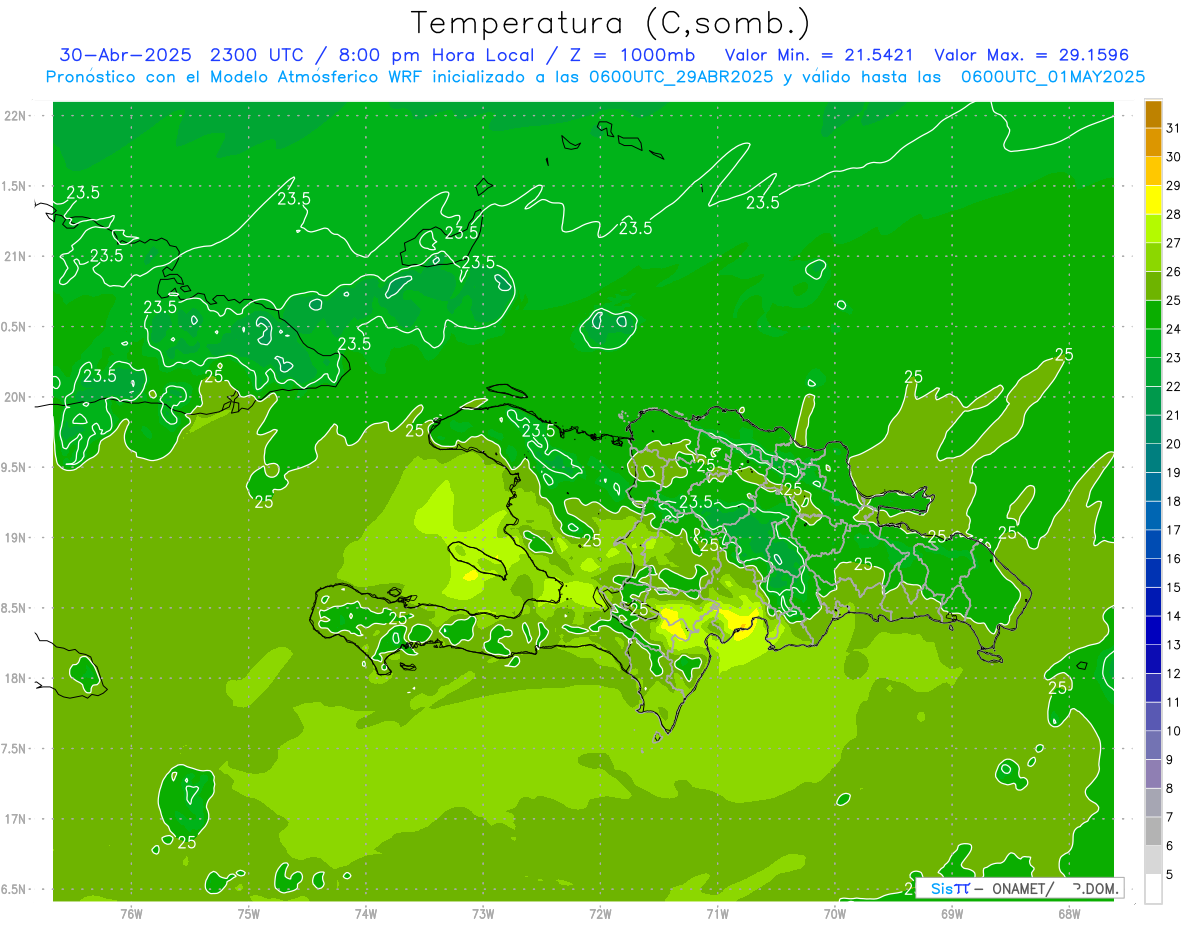
Task: Click the ONAMET / R.DOM. credit box
Action: click(x=1019, y=888)
